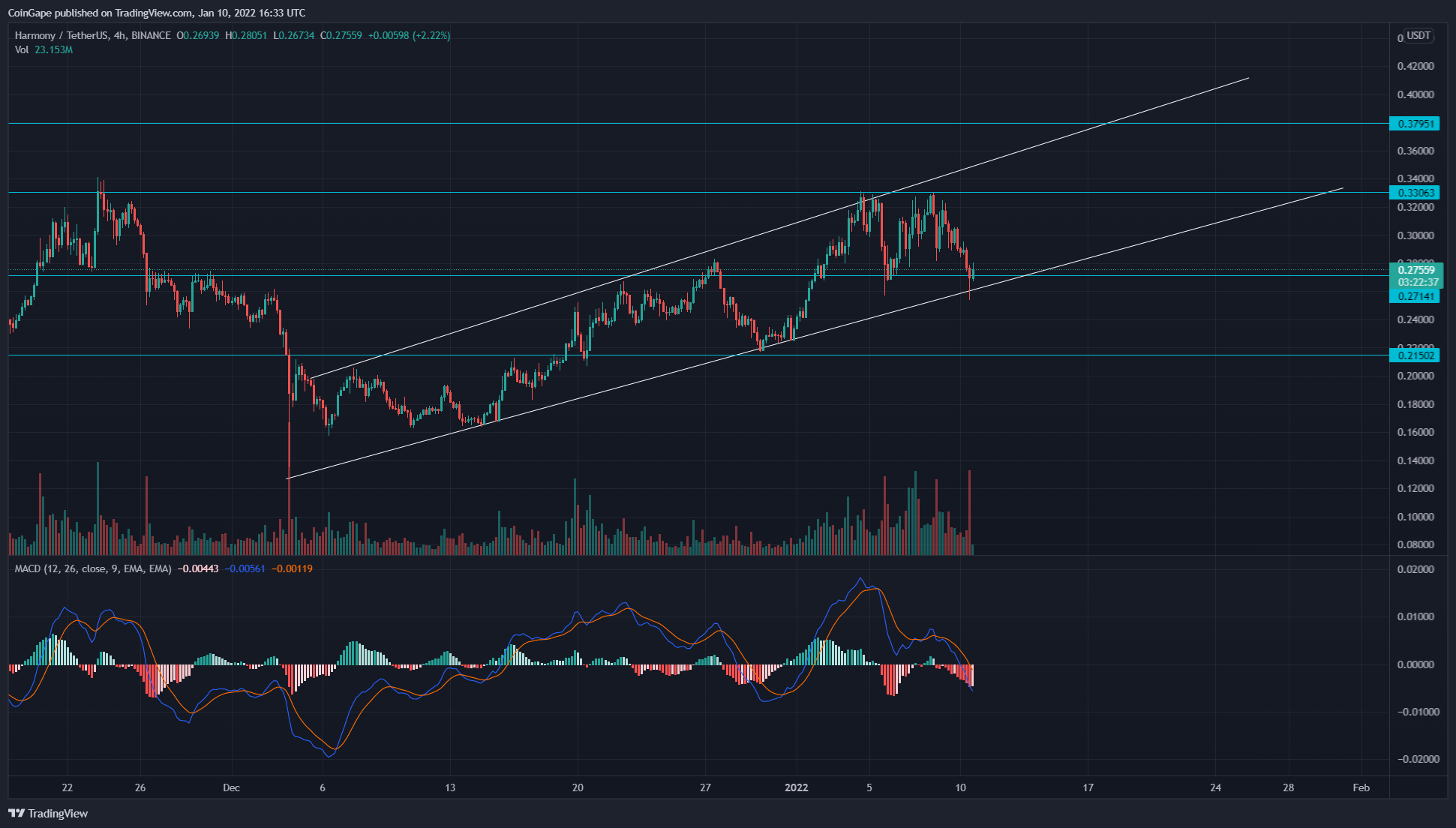
Task: Click the high price H0.28051 value
Action: 246,35
